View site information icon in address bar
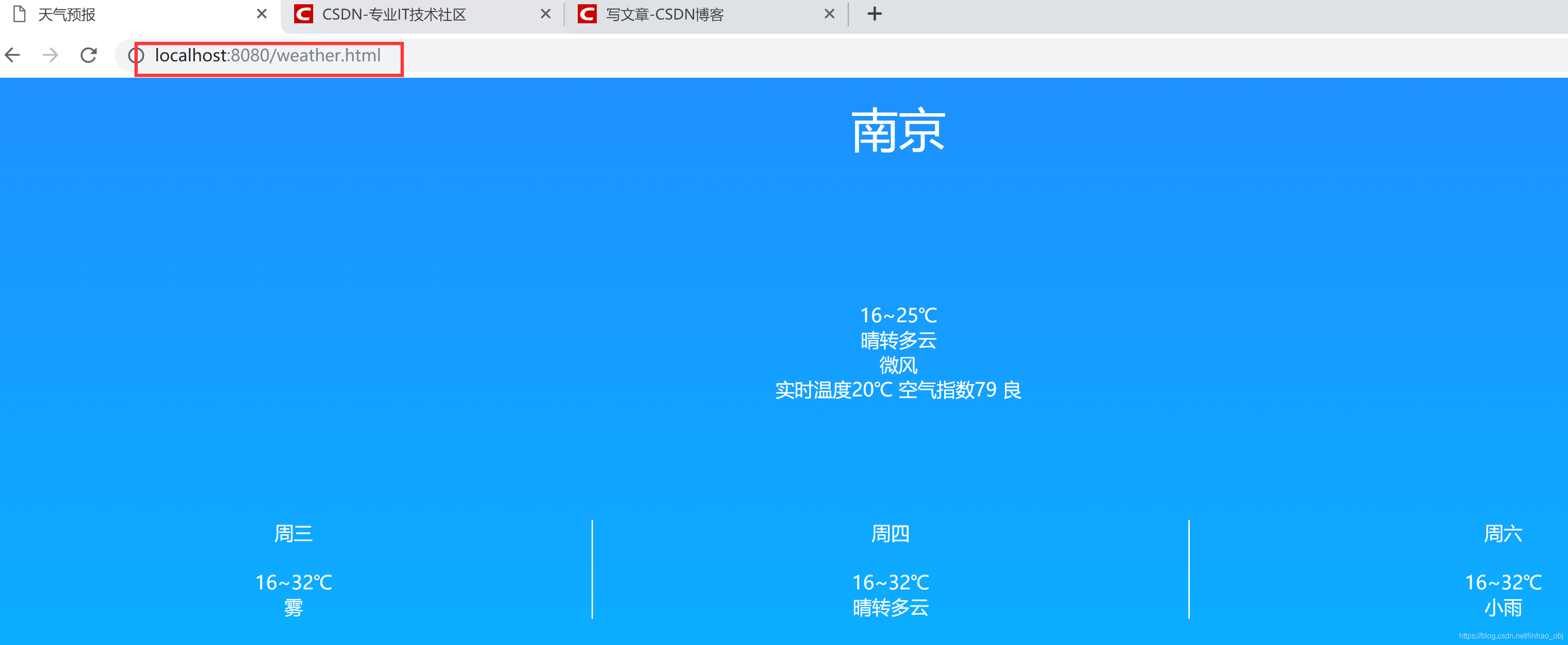1568x645 pixels. point(136,56)
